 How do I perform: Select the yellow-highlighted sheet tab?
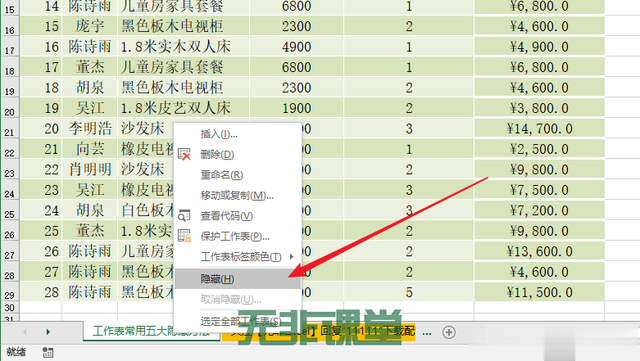(319, 332)
